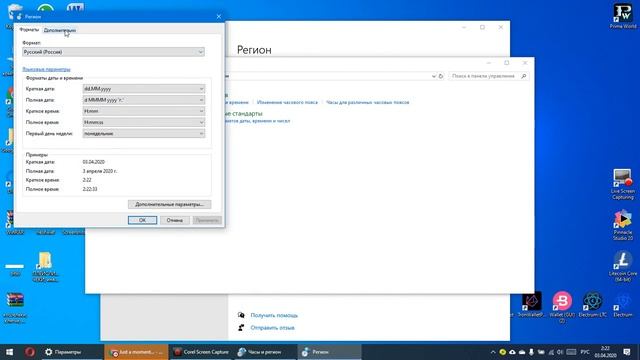This screenshot has width=640, height=360.
Task: Open Pinnacle Studio 20 desktop shortcut
Action: click(622, 225)
